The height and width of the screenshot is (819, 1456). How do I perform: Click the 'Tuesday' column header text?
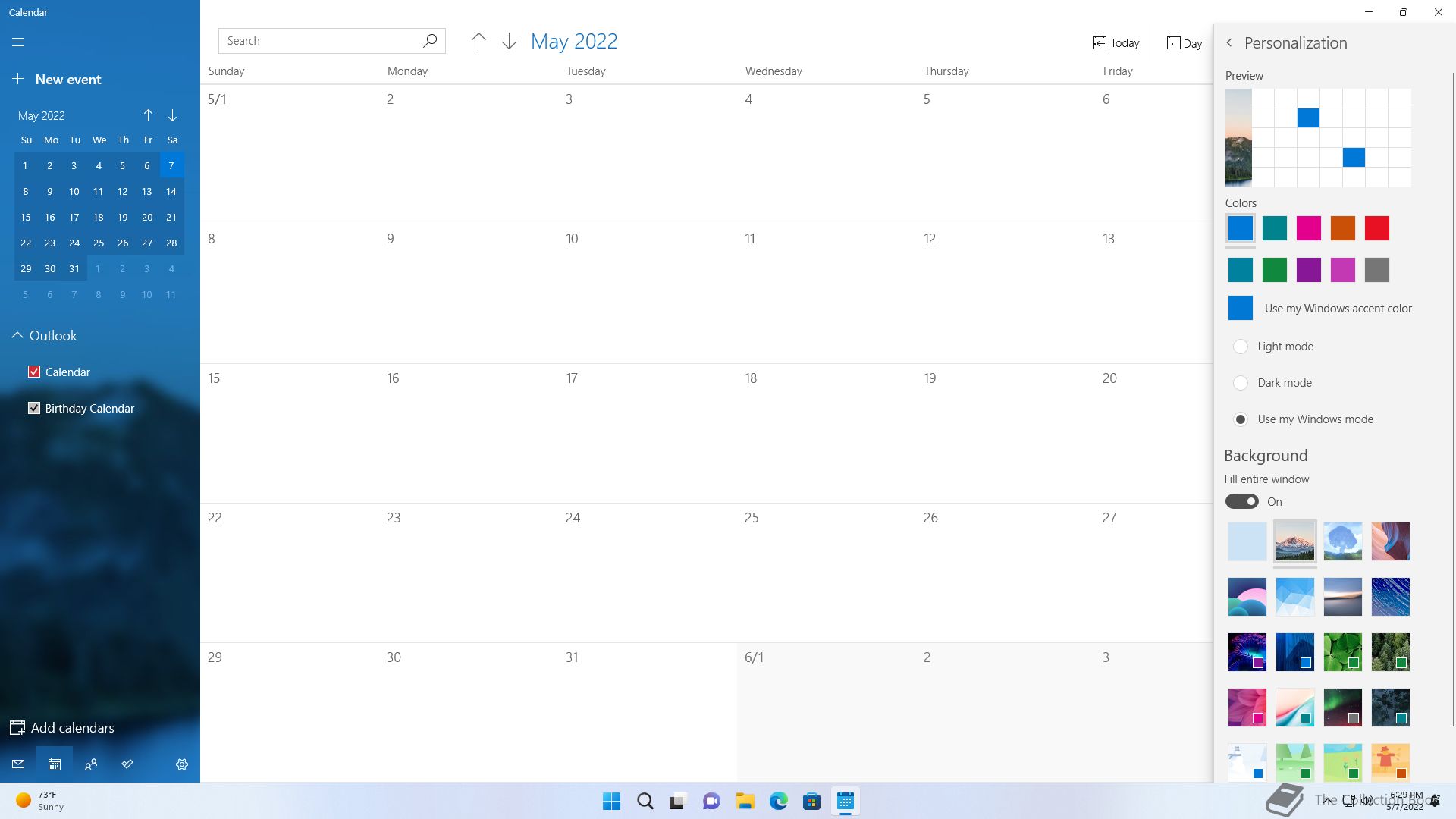coord(585,71)
